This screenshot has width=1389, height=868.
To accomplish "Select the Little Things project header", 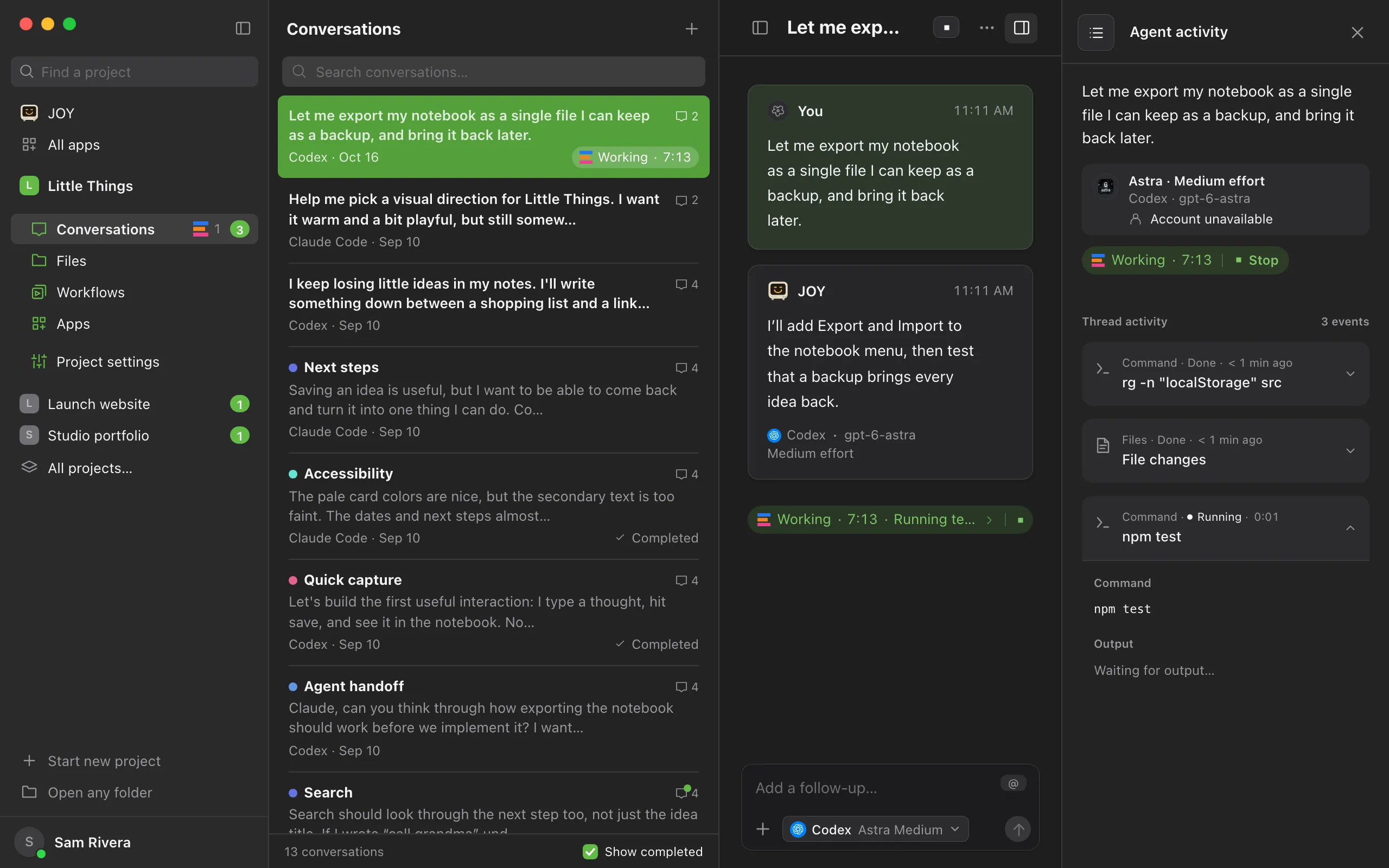I will tap(135, 186).
